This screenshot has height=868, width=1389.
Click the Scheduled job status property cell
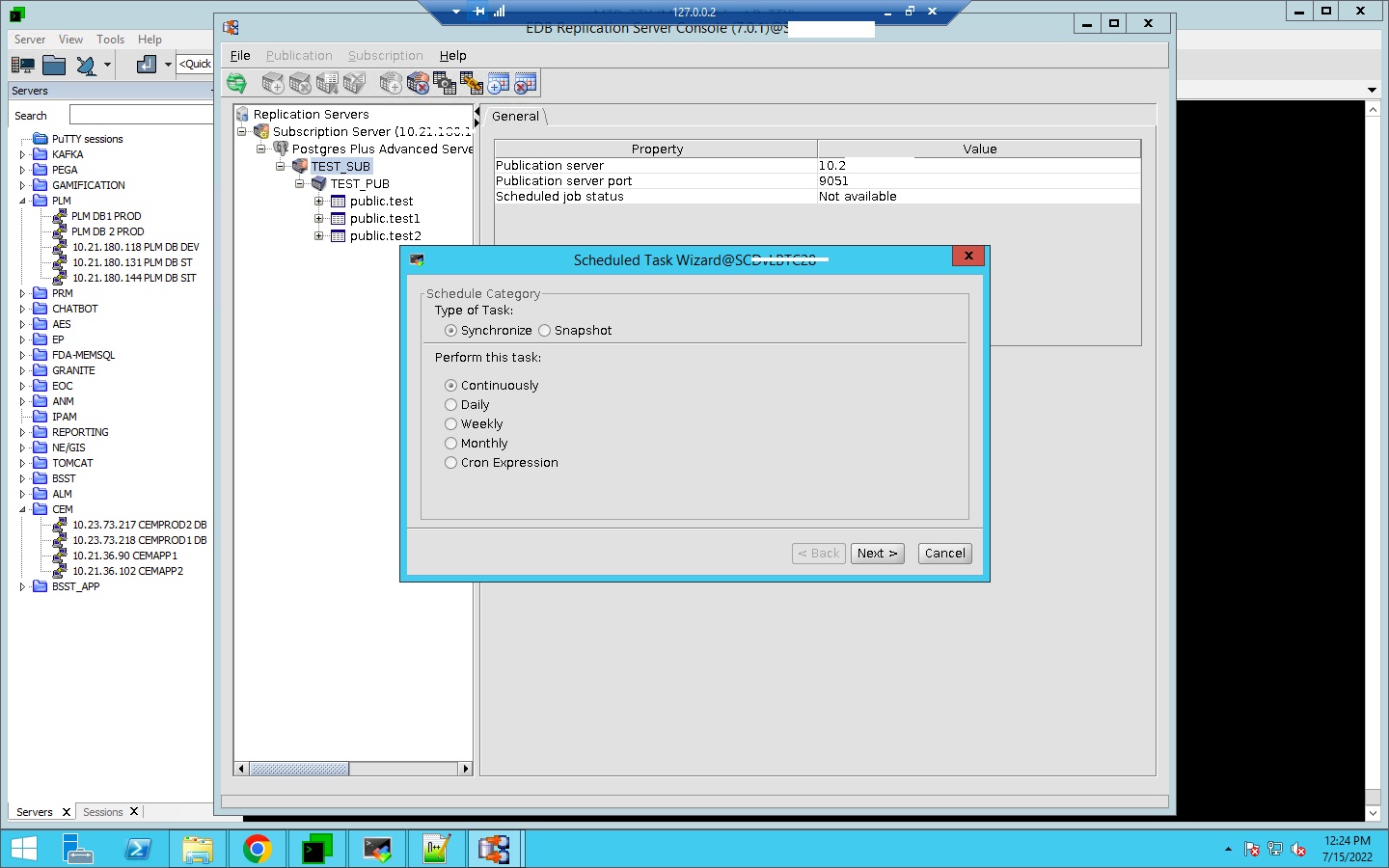click(656, 197)
